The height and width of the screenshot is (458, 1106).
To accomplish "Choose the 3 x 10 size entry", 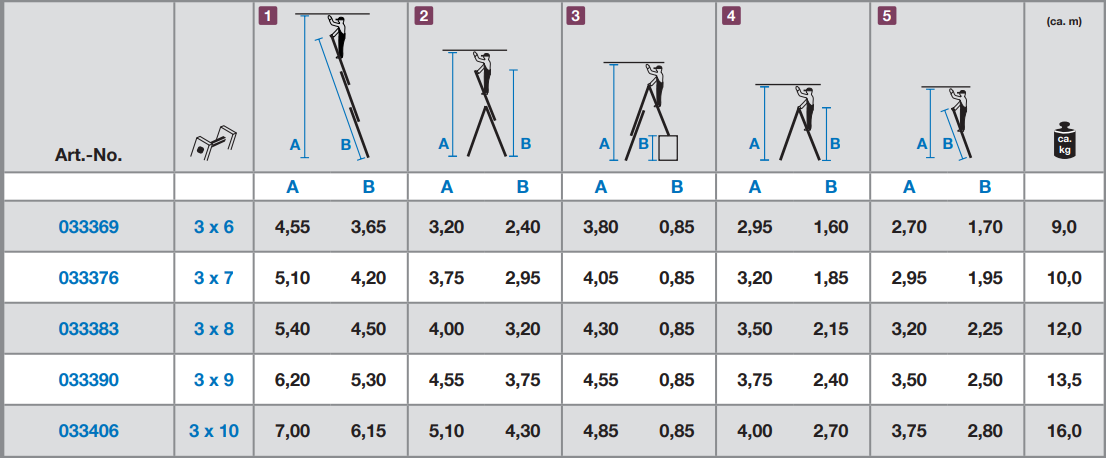I will [214, 431].
